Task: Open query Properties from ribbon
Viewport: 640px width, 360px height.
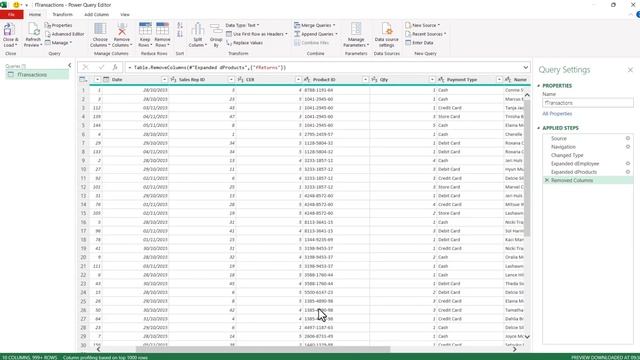Action: (x=58, y=25)
